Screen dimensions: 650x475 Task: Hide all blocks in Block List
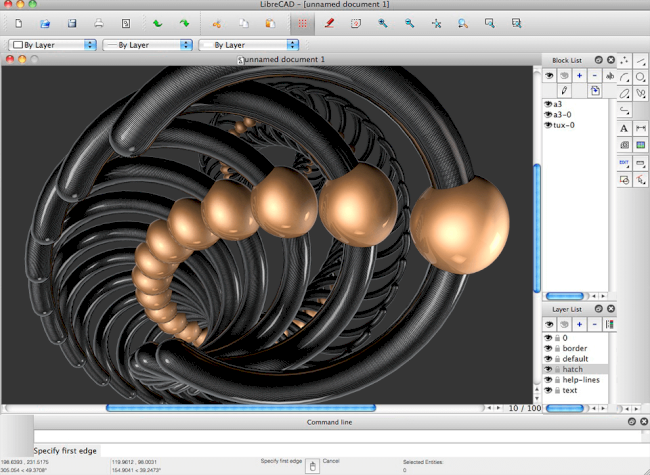tap(564, 76)
